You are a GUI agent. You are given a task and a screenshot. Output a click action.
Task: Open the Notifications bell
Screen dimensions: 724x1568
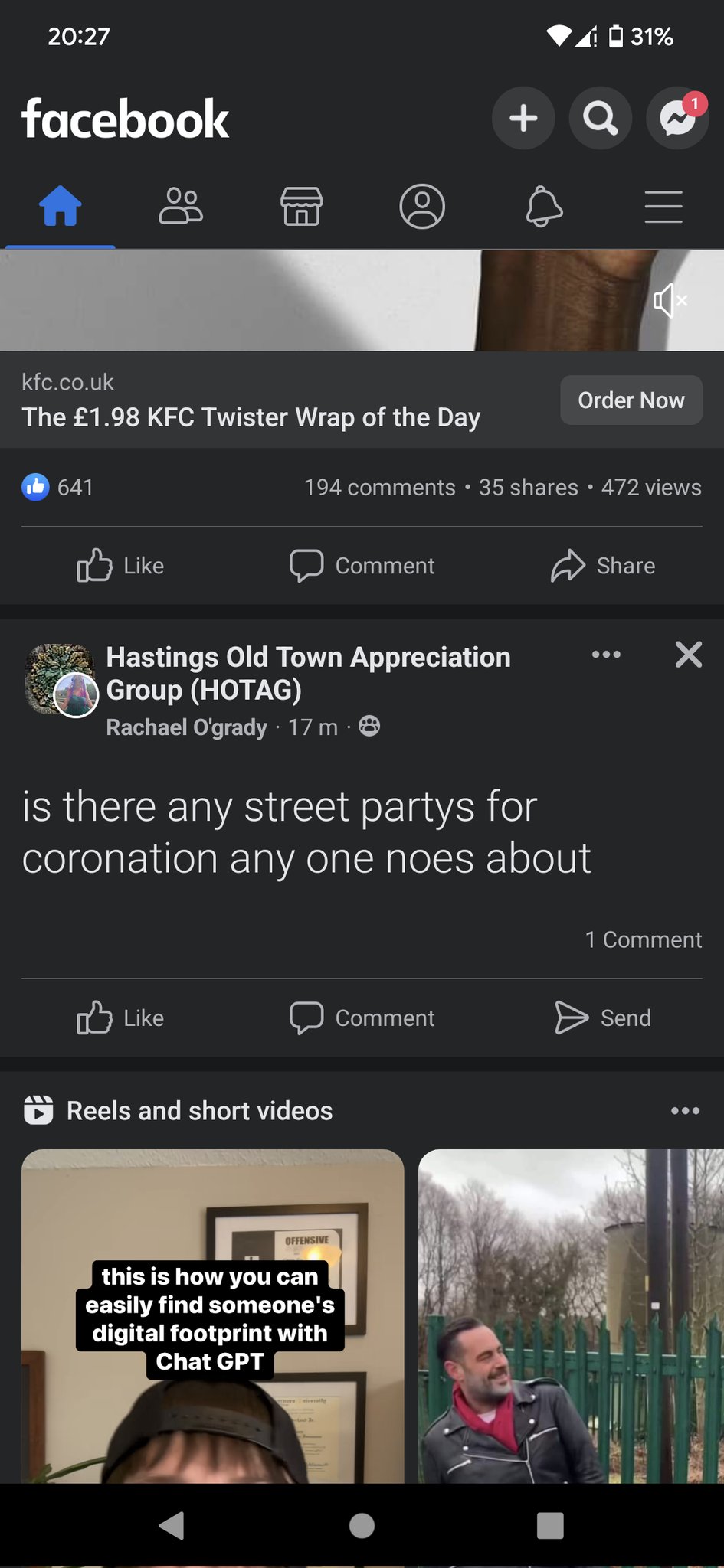(544, 207)
